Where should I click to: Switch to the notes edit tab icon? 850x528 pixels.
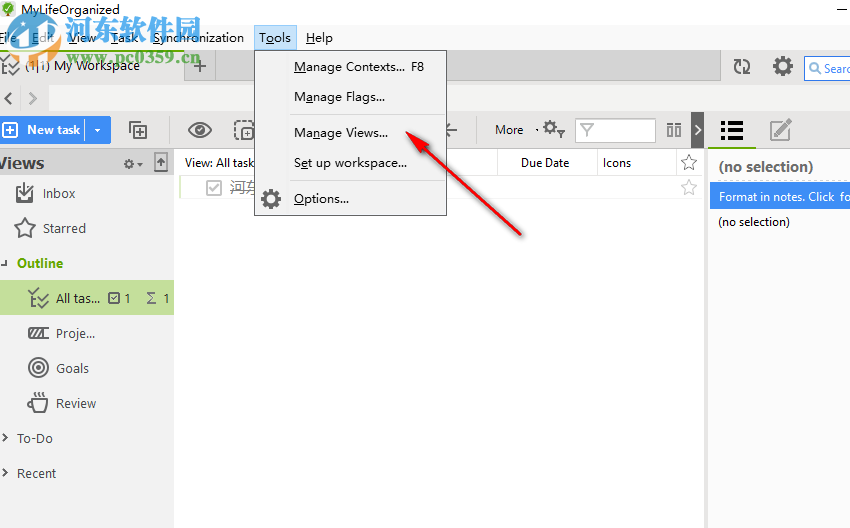pyautogui.click(x=781, y=130)
